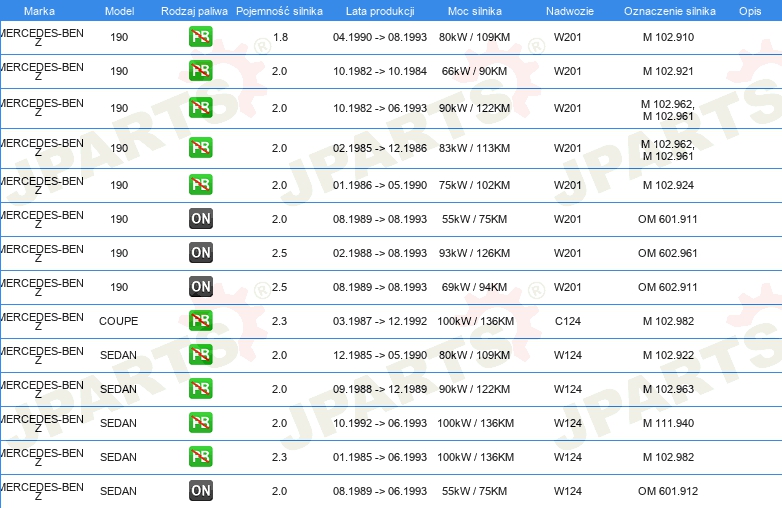782x508 pixels.
Task: Click engine capacity 1.8 cell
Action: click(x=280, y=37)
